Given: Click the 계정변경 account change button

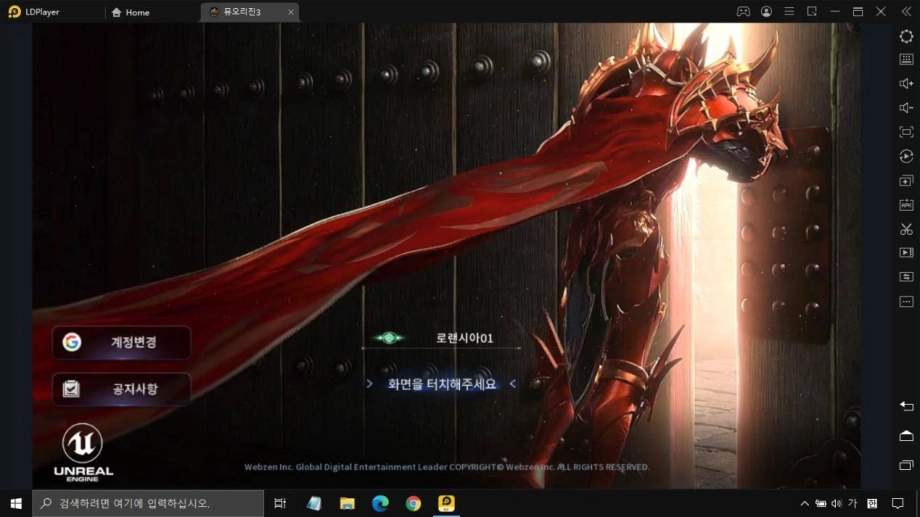Looking at the screenshot, I should (x=121, y=342).
